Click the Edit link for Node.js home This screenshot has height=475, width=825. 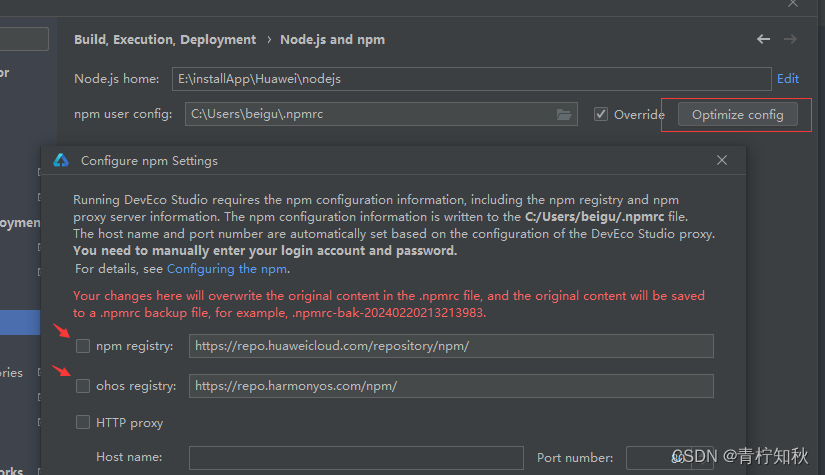[788, 78]
